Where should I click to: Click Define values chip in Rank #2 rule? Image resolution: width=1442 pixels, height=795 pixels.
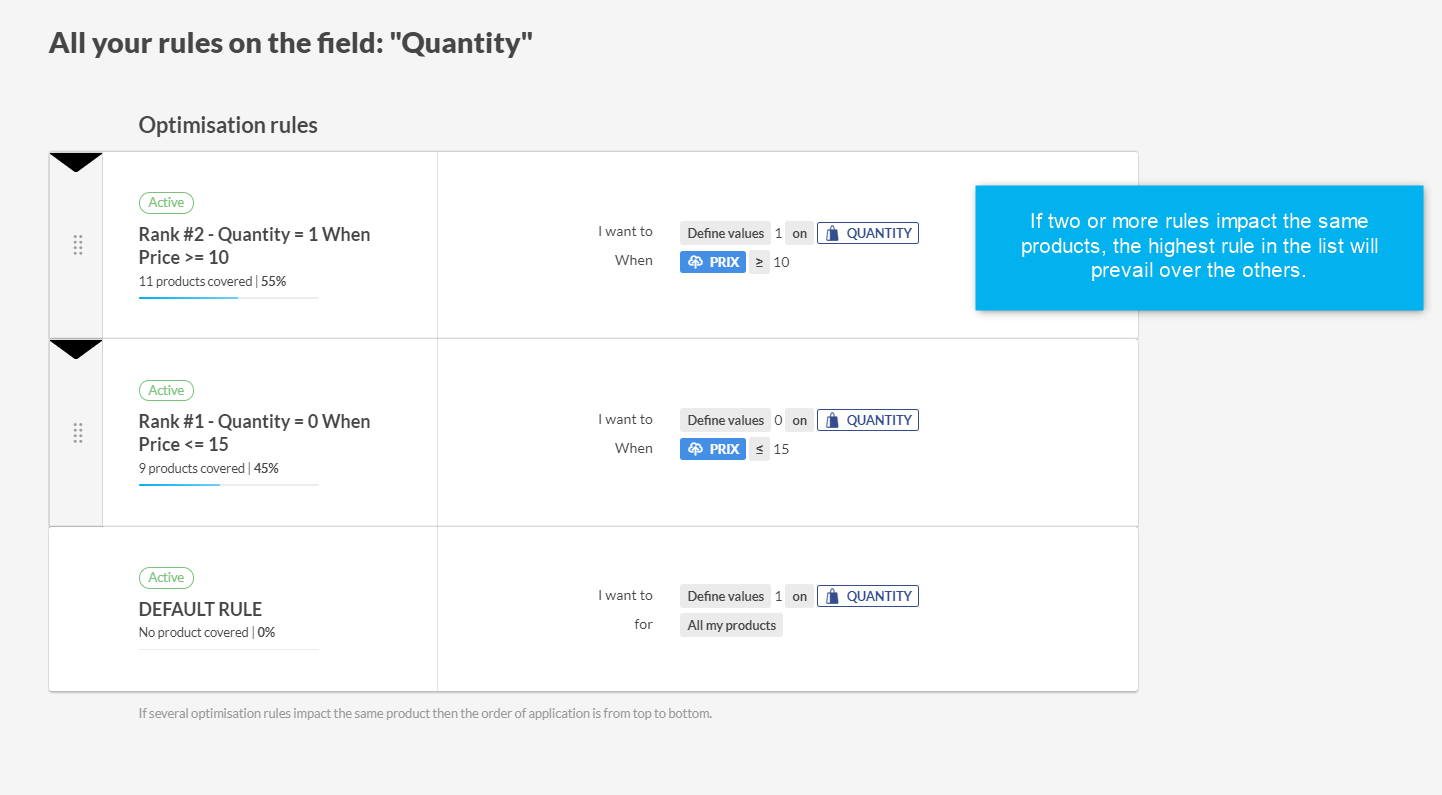coord(725,233)
